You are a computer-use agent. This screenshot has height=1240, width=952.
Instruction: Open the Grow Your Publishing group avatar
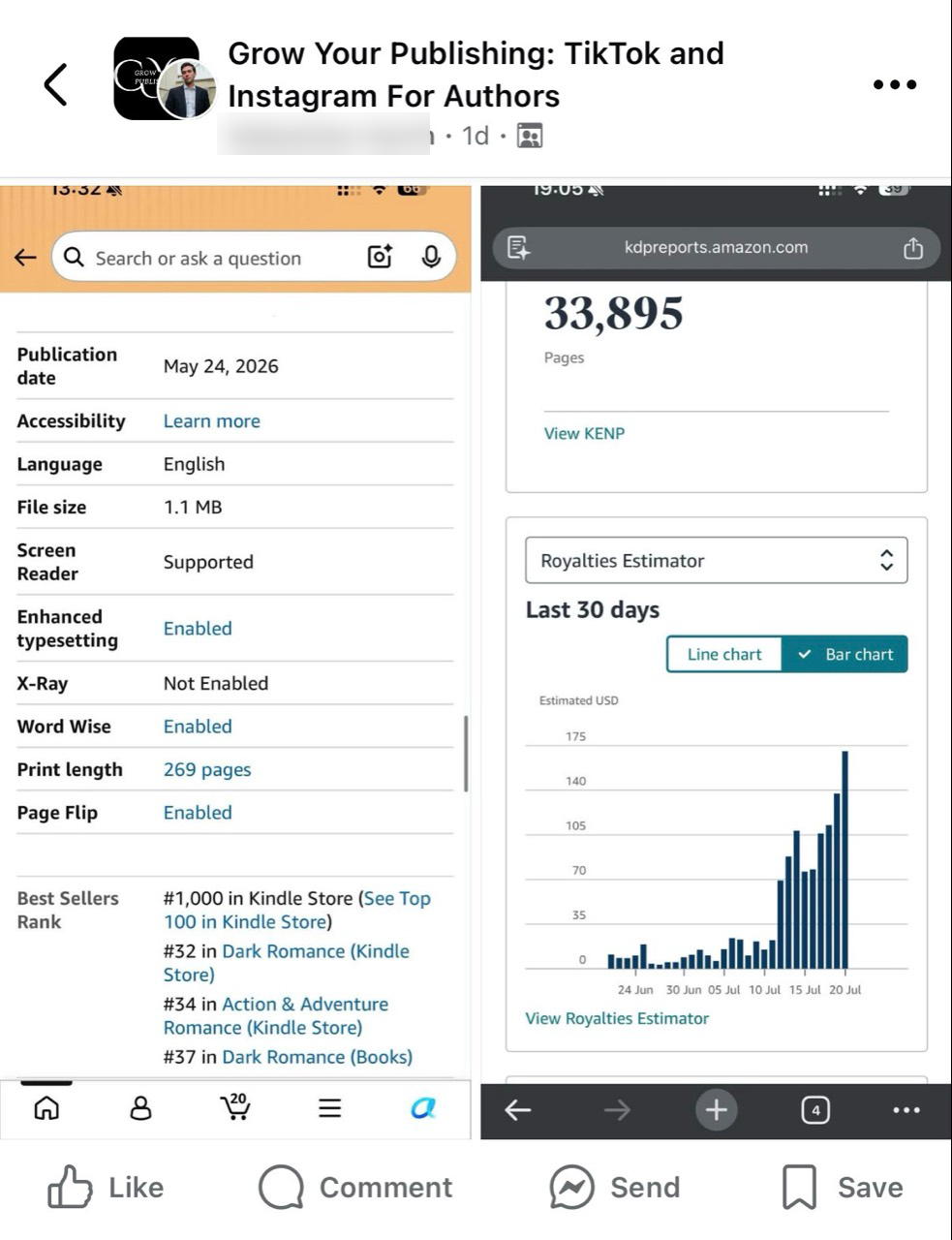(x=164, y=78)
